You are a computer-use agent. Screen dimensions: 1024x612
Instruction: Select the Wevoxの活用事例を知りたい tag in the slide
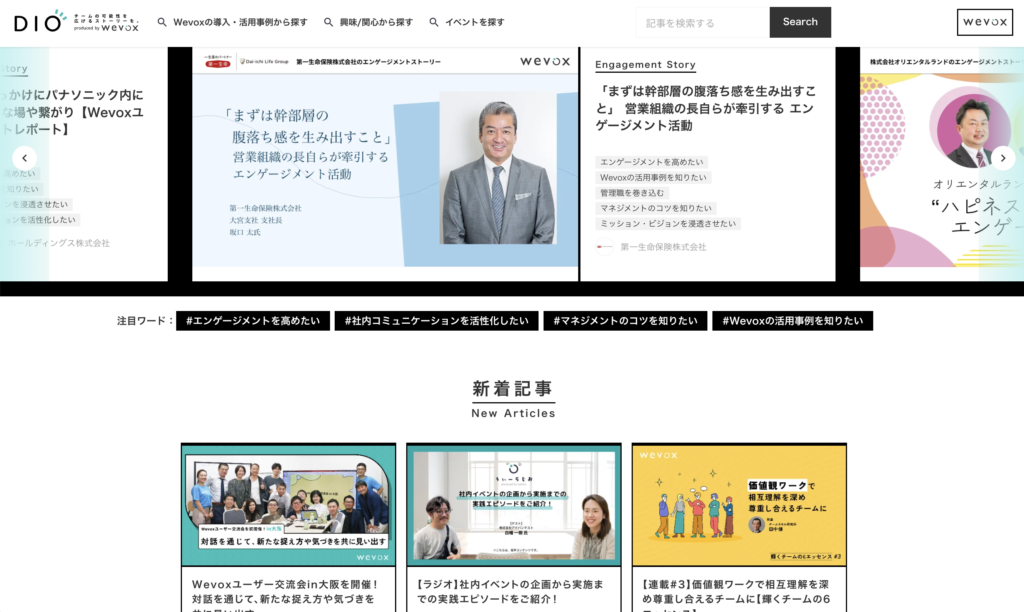coord(653,178)
